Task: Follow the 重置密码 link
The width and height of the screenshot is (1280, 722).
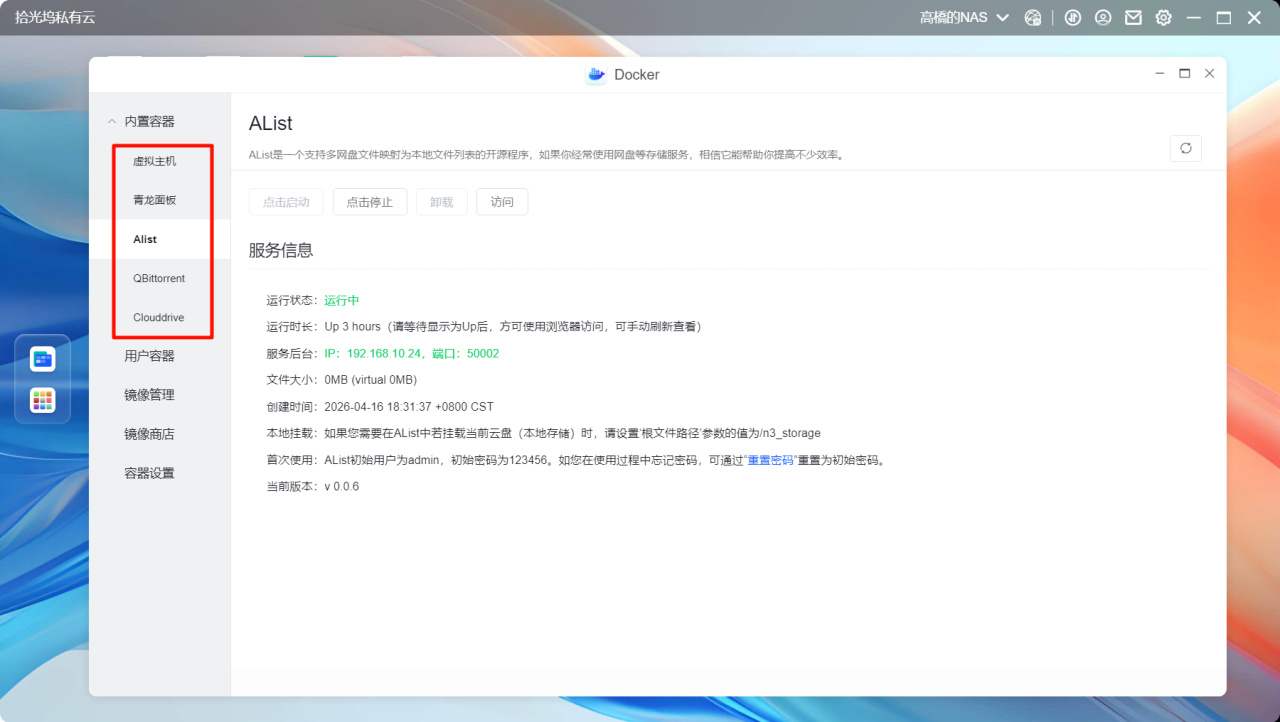Action: [x=771, y=461]
